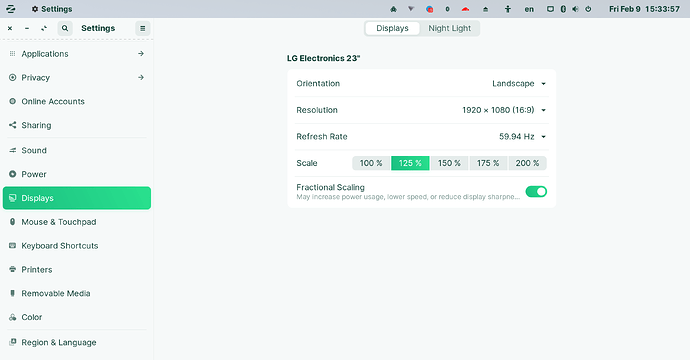
Task: Open the hamburger menu next to Settings
Action: click(x=143, y=28)
